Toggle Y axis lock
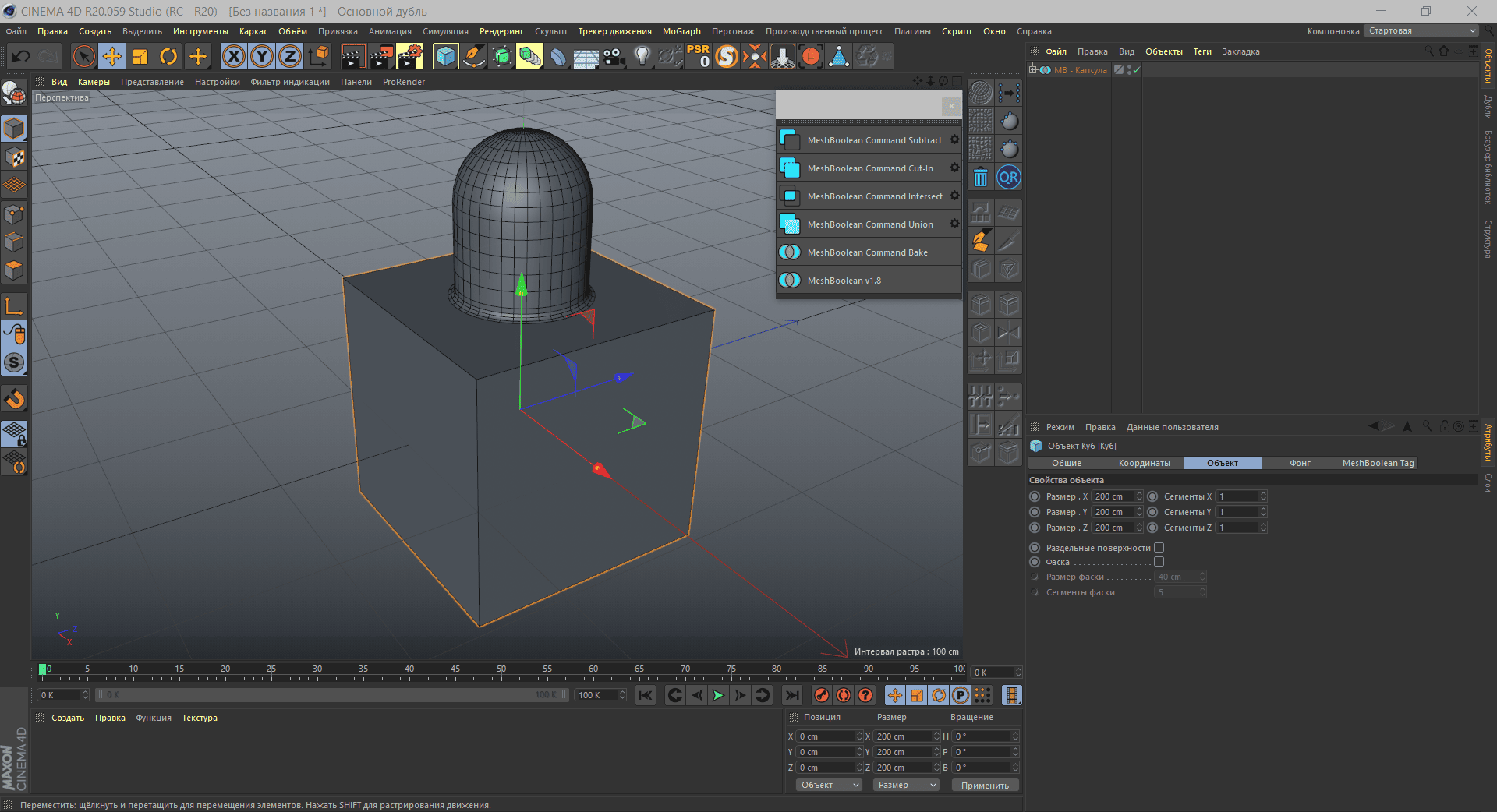This screenshot has height=812, width=1497. point(262,56)
